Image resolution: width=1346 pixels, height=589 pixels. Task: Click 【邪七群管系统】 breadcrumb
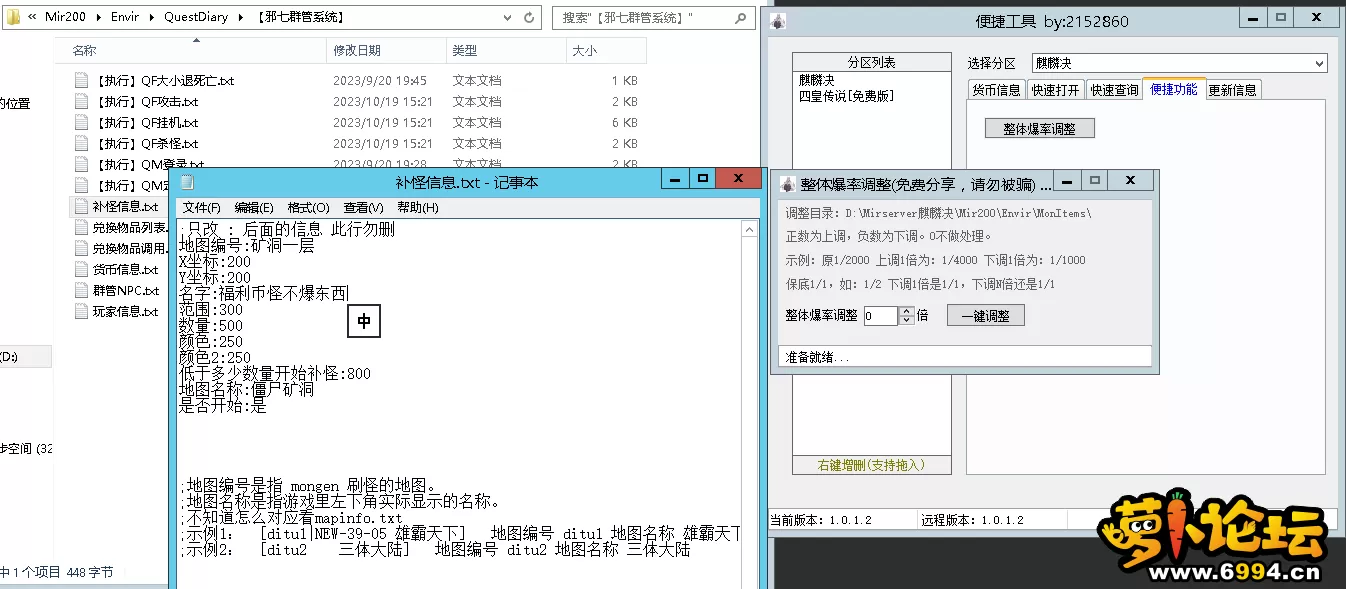pyautogui.click(x=300, y=17)
